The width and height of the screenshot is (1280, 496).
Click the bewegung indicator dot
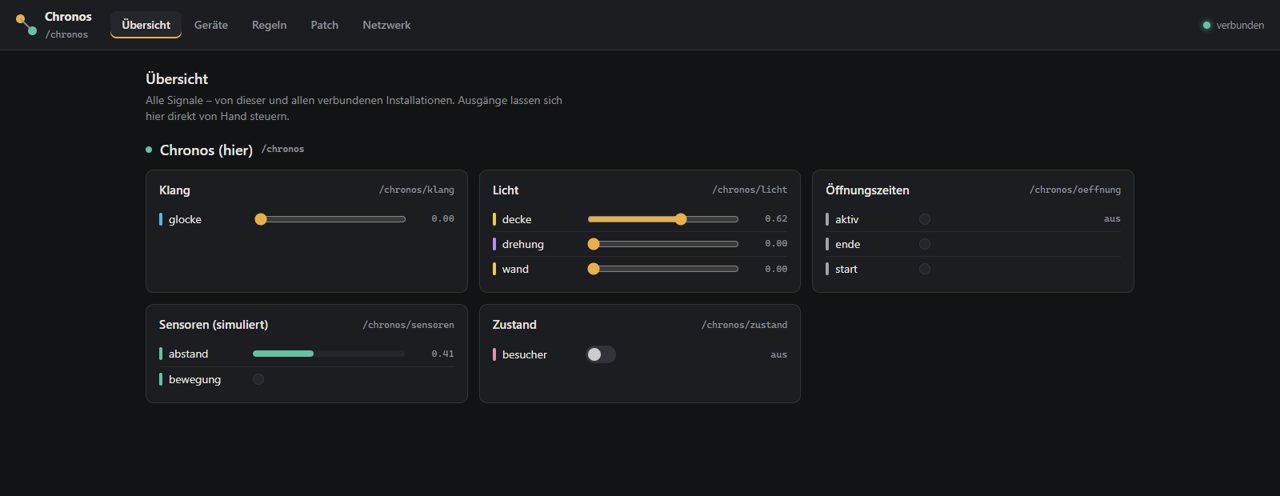(259, 379)
